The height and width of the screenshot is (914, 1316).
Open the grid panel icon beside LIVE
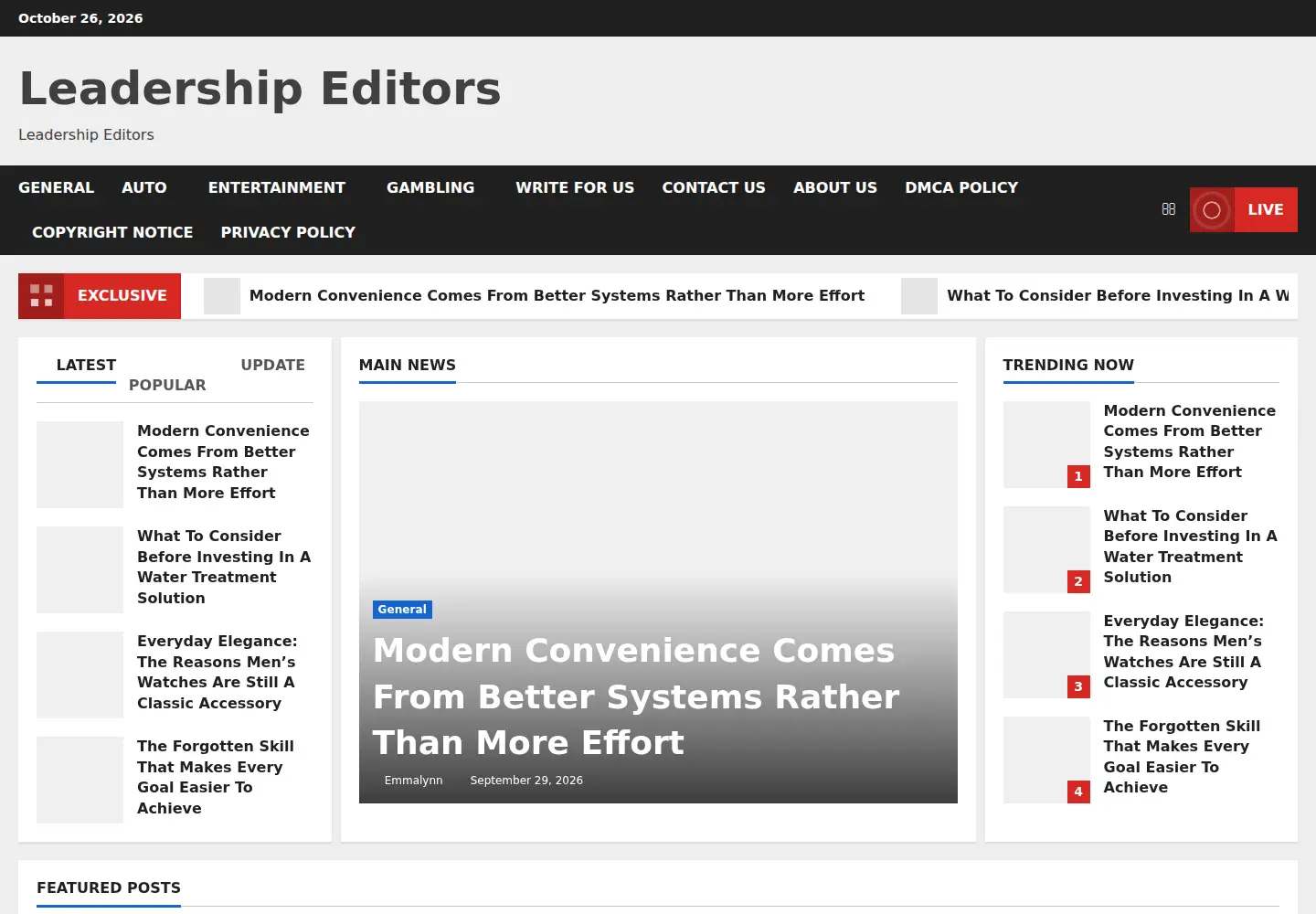tap(1168, 209)
